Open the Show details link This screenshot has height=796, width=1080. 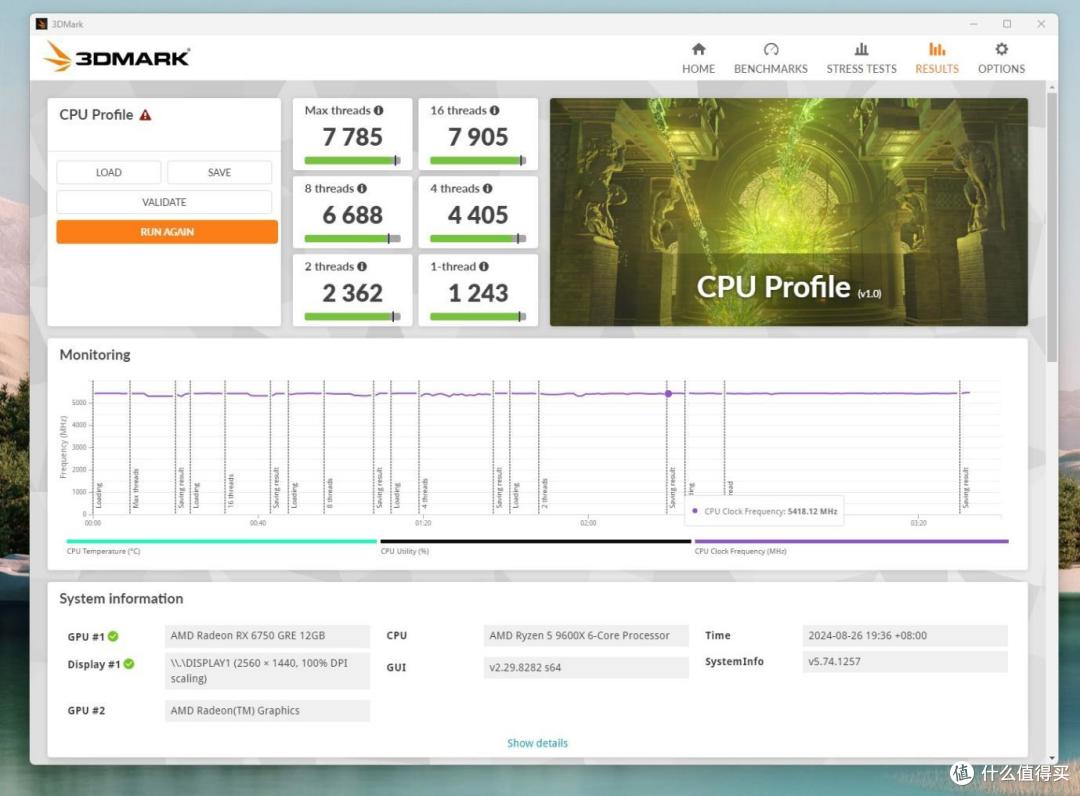537,743
